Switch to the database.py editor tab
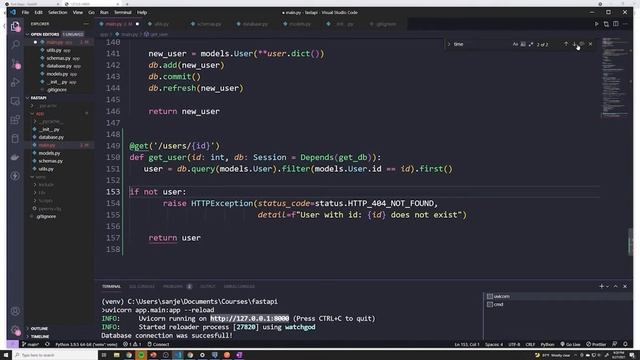Image resolution: width=640 pixels, height=360 pixels. 254,24
